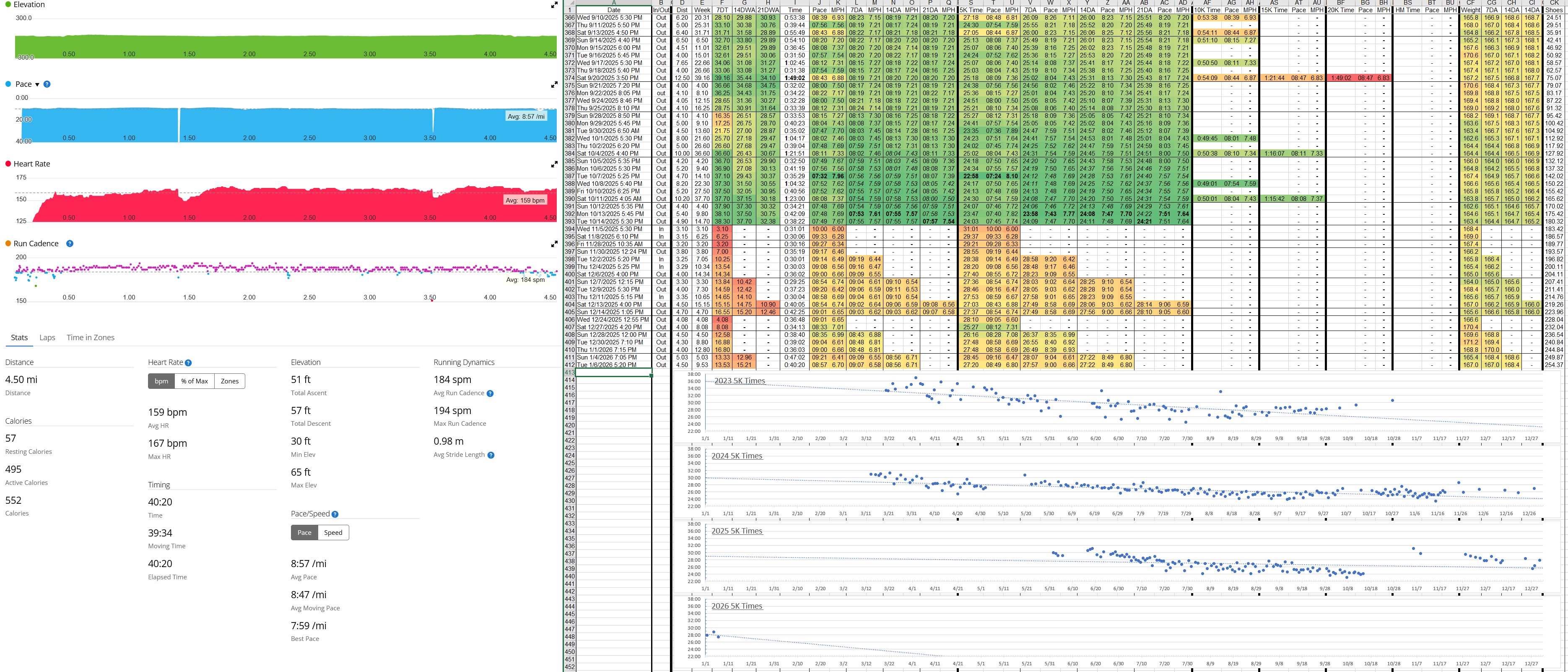This screenshot has height=672, width=1568.
Task: Expand the Heart Rate chart to fullscreen
Action: point(554,164)
